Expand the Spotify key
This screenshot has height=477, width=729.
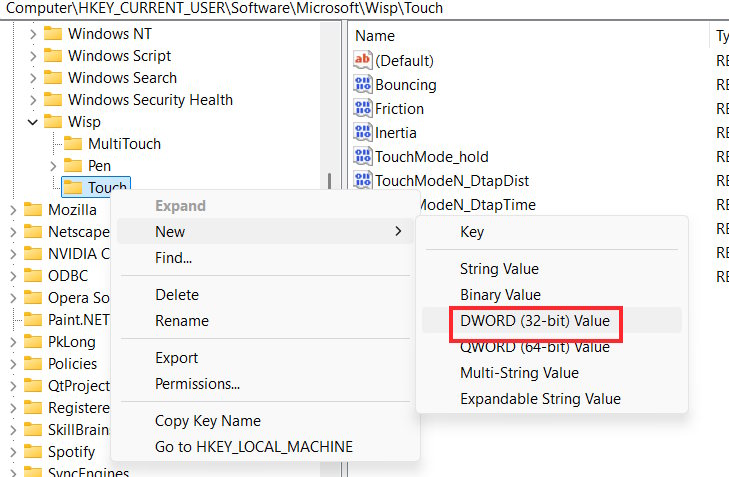click(x=13, y=452)
